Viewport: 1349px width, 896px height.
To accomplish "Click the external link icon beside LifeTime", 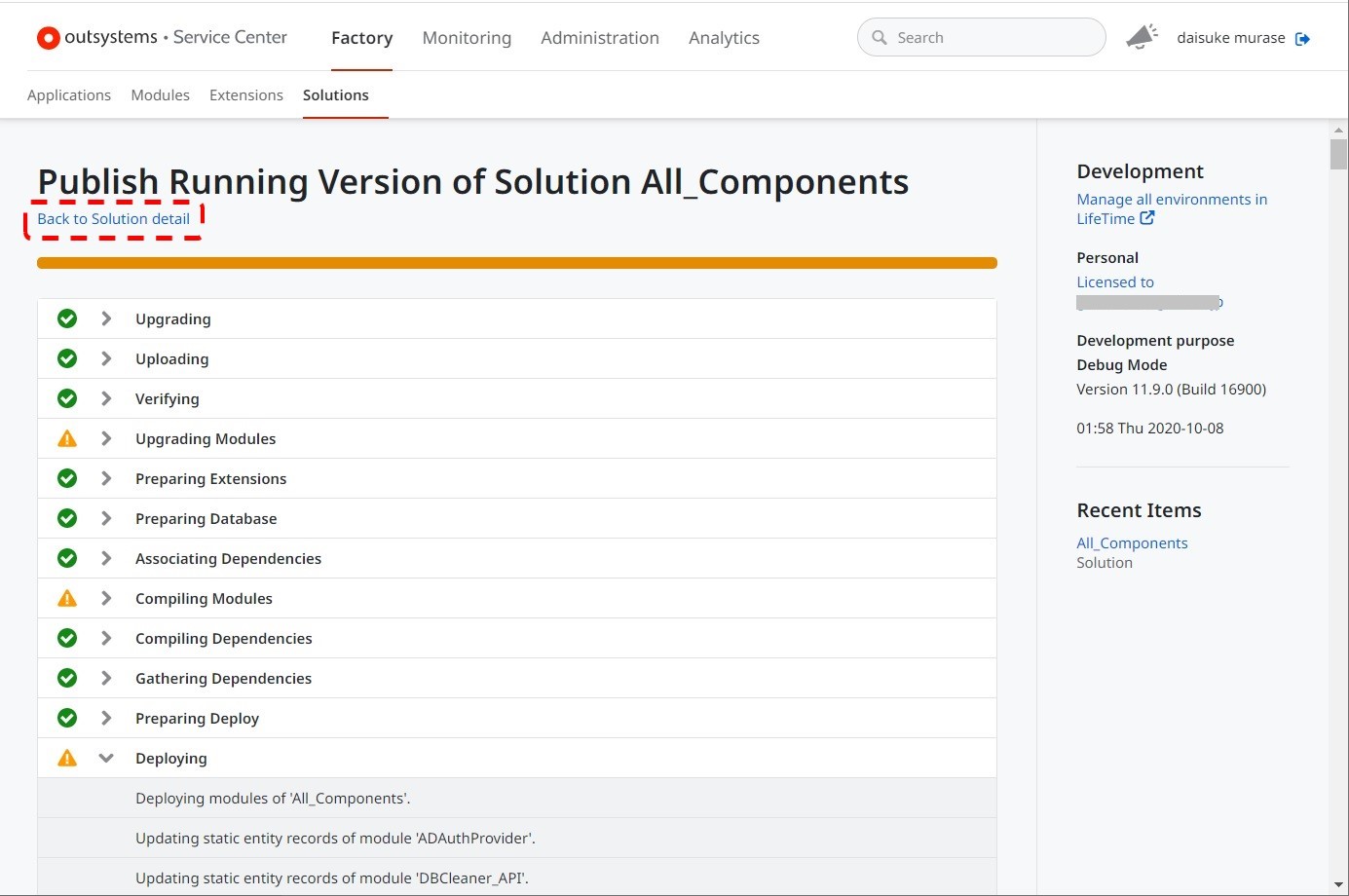I will [1147, 218].
